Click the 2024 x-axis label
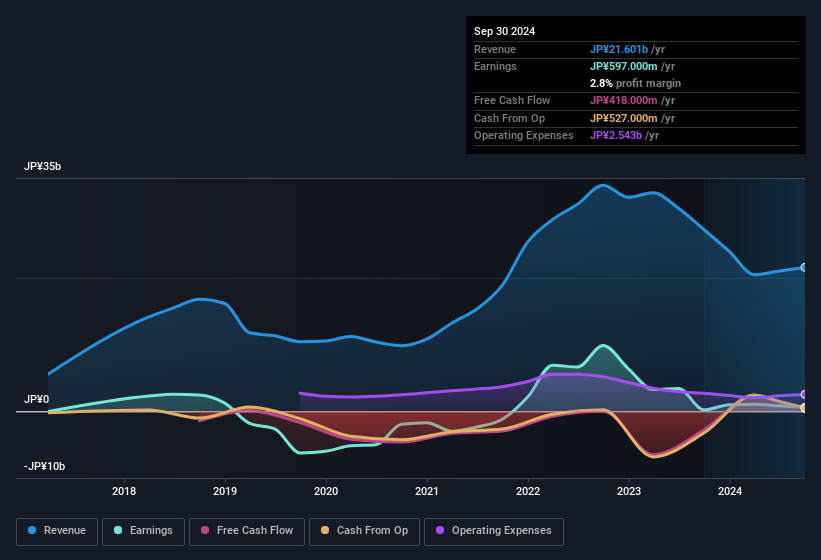The height and width of the screenshot is (560, 821). pos(730,491)
